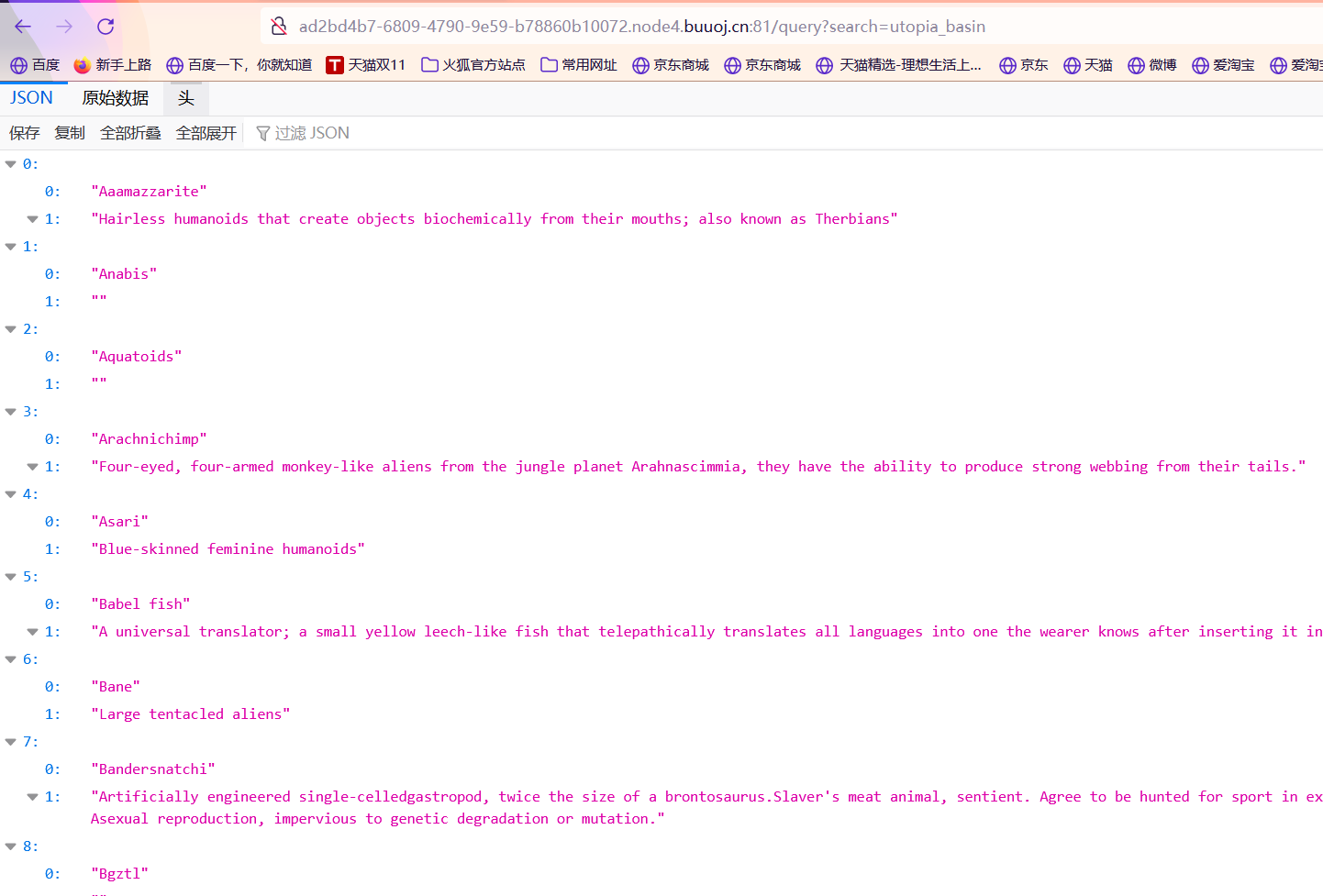
Task: Open the 常用网址 bookmark folder
Action: [x=579, y=65]
